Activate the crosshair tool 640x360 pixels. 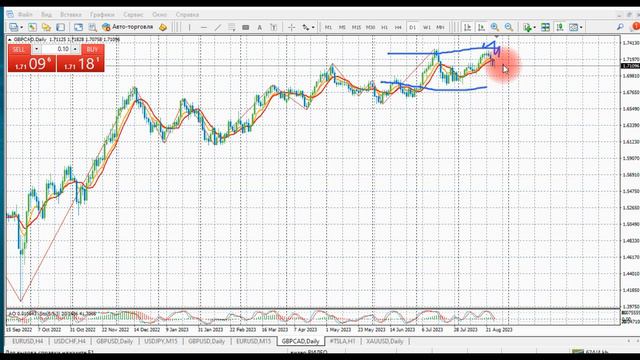291,27
